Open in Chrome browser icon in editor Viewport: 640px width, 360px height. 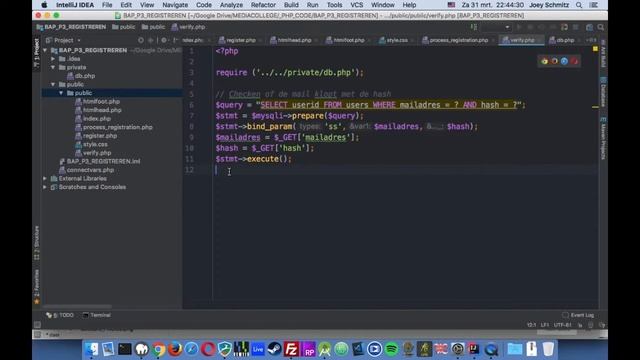pyautogui.click(x=544, y=61)
